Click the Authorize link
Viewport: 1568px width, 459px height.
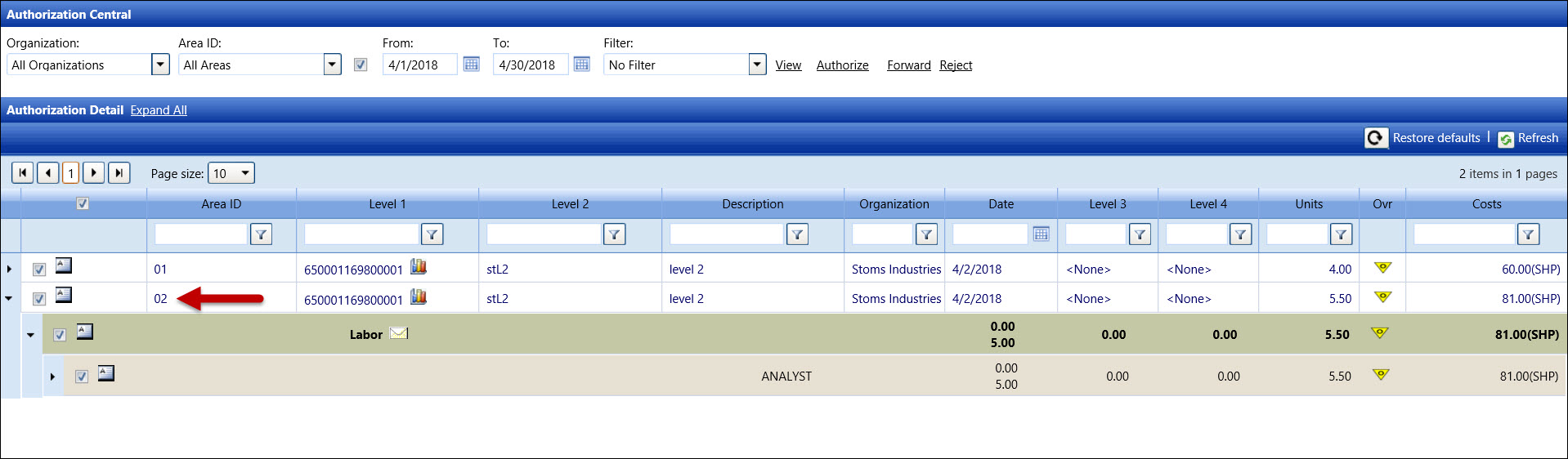tap(842, 65)
